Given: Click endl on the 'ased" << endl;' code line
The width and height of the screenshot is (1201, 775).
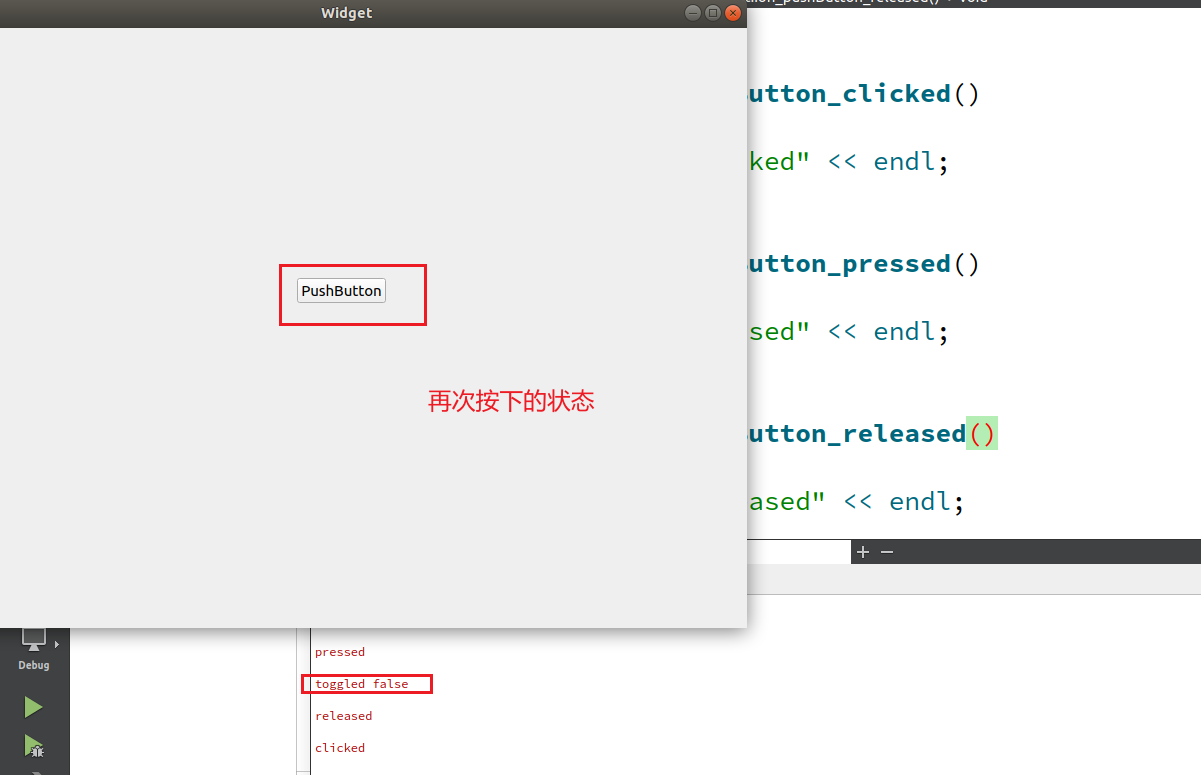Looking at the screenshot, I should coord(920,502).
